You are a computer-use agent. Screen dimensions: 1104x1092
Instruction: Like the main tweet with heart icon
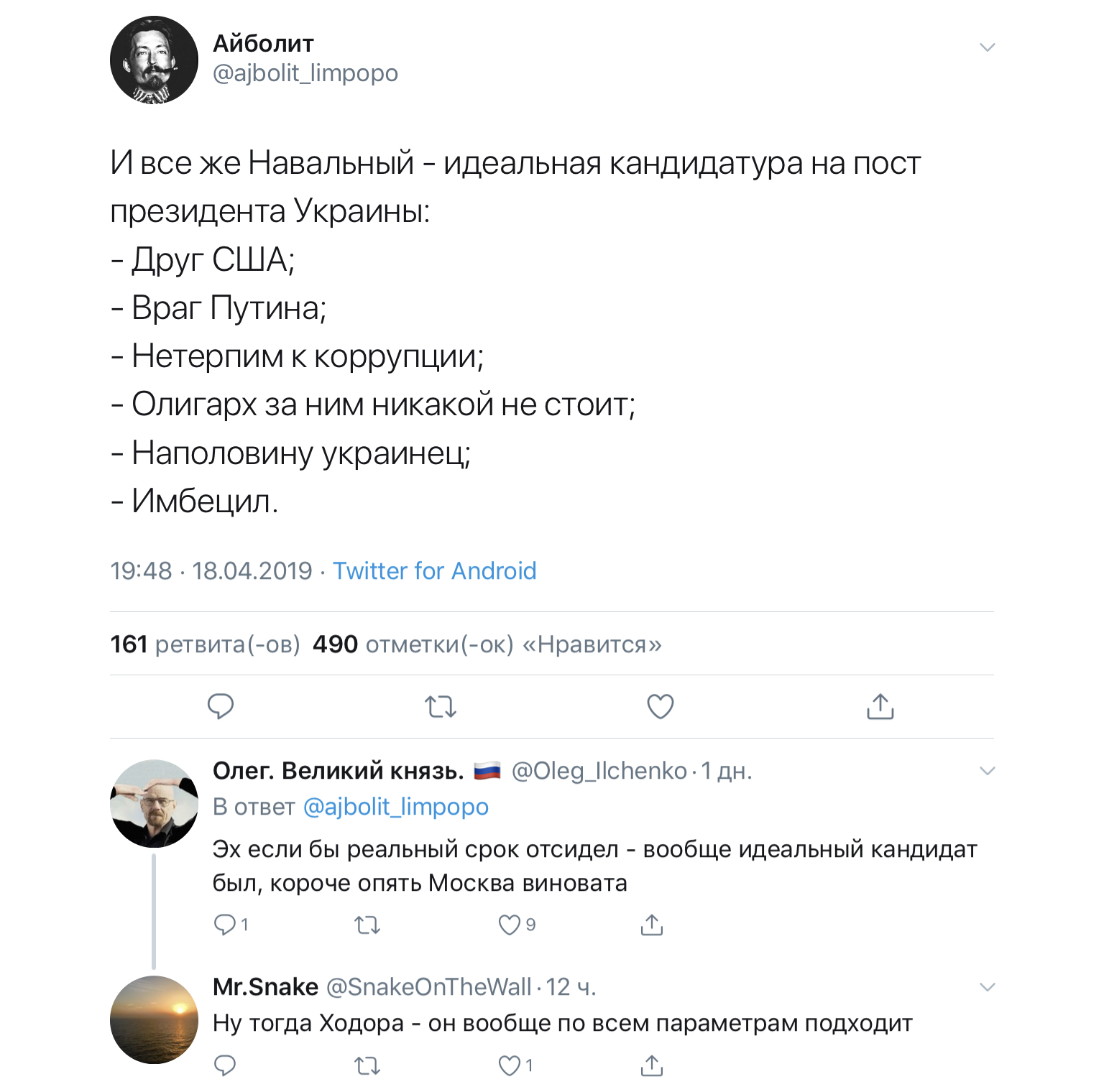(x=661, y=706)
